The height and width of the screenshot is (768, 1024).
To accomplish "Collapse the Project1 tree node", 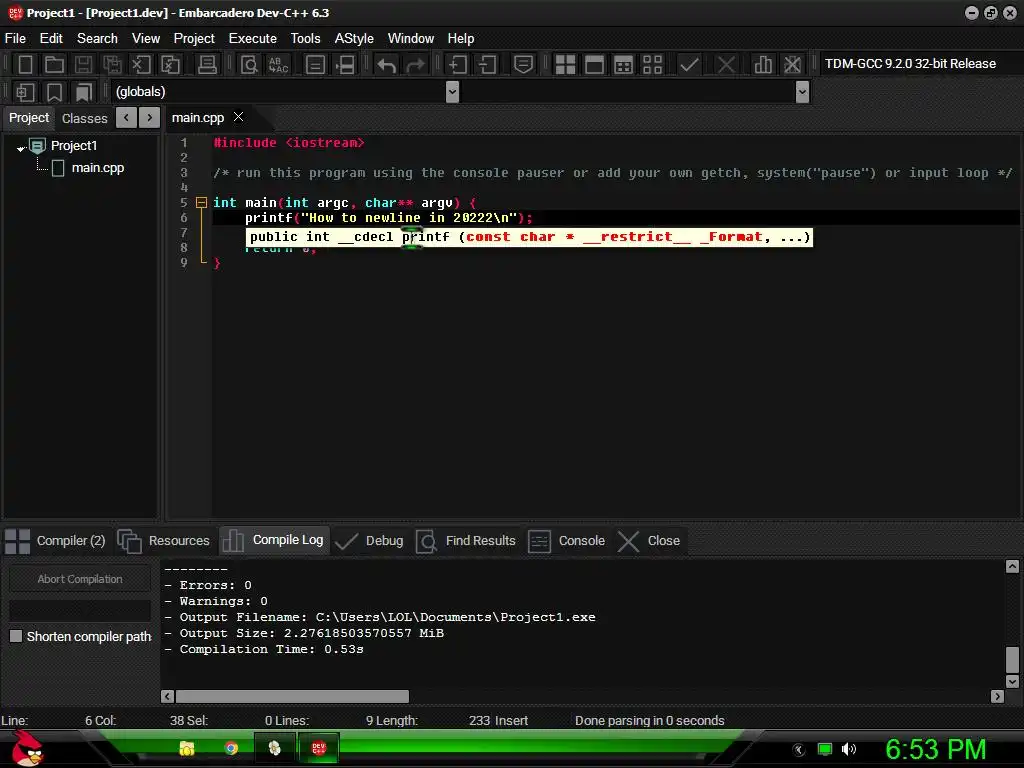I will (21, 148).
